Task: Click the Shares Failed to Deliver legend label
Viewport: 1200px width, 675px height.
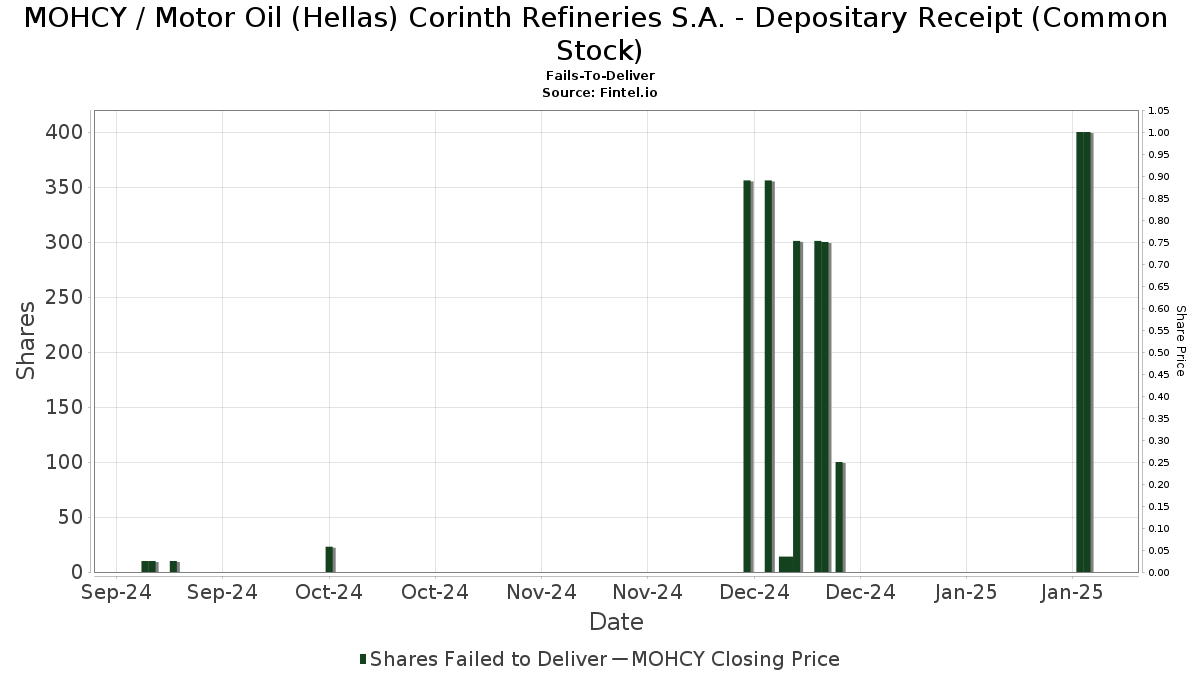Action: pos(488,659)
